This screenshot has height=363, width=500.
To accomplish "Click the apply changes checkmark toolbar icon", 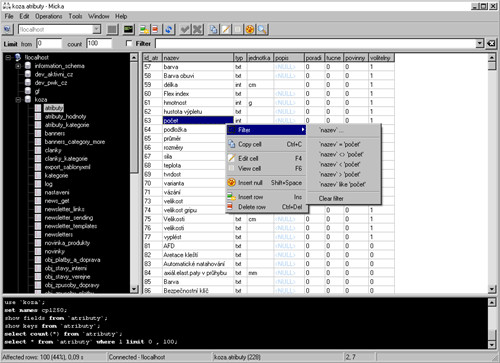I will point(184,29).
